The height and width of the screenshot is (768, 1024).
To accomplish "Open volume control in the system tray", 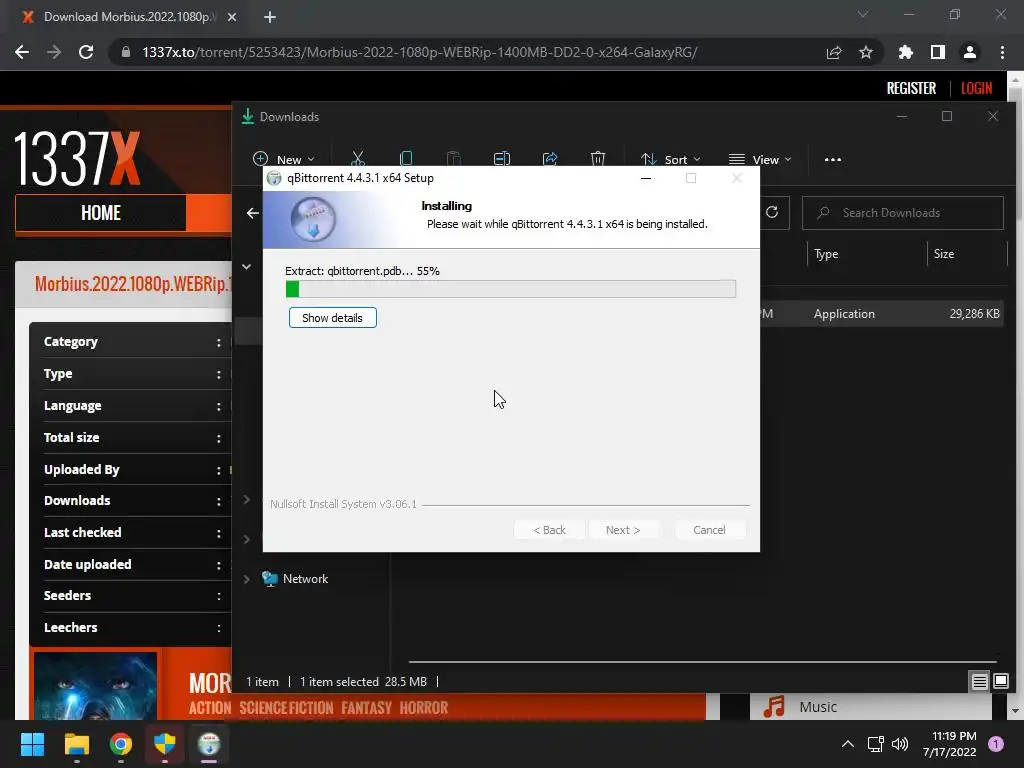I will 900,744.
